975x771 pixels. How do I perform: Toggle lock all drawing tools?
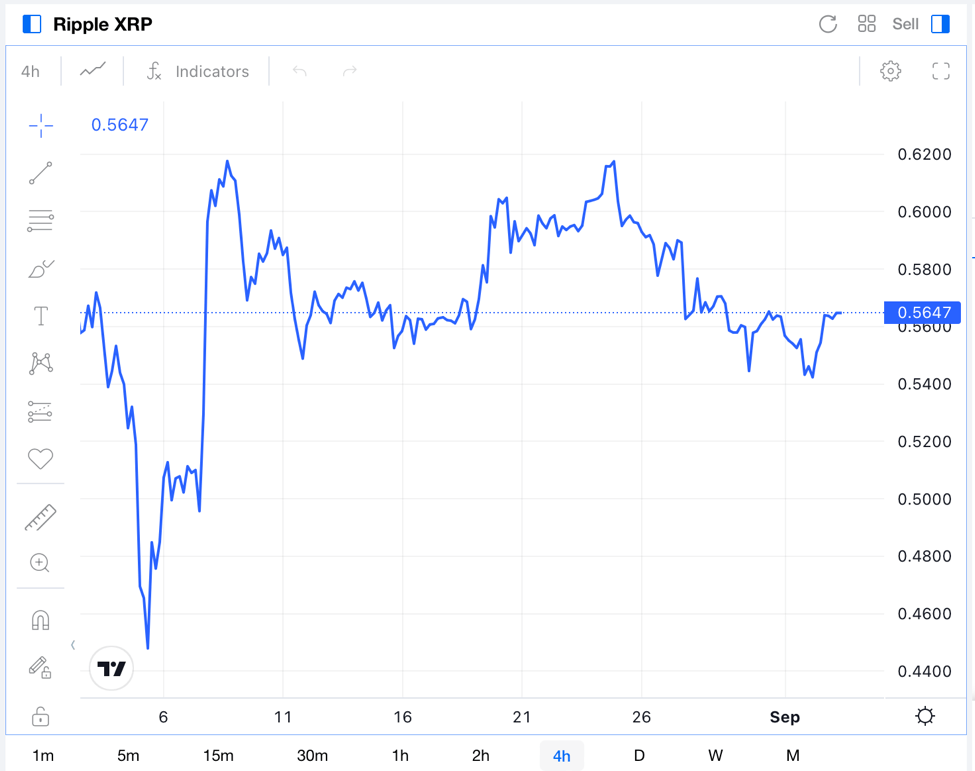click(x=41, y=716)
